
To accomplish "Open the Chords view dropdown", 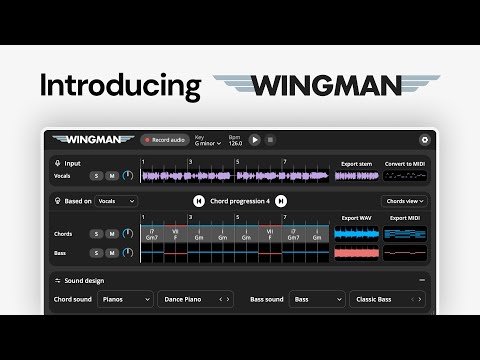I will [404, 201].
